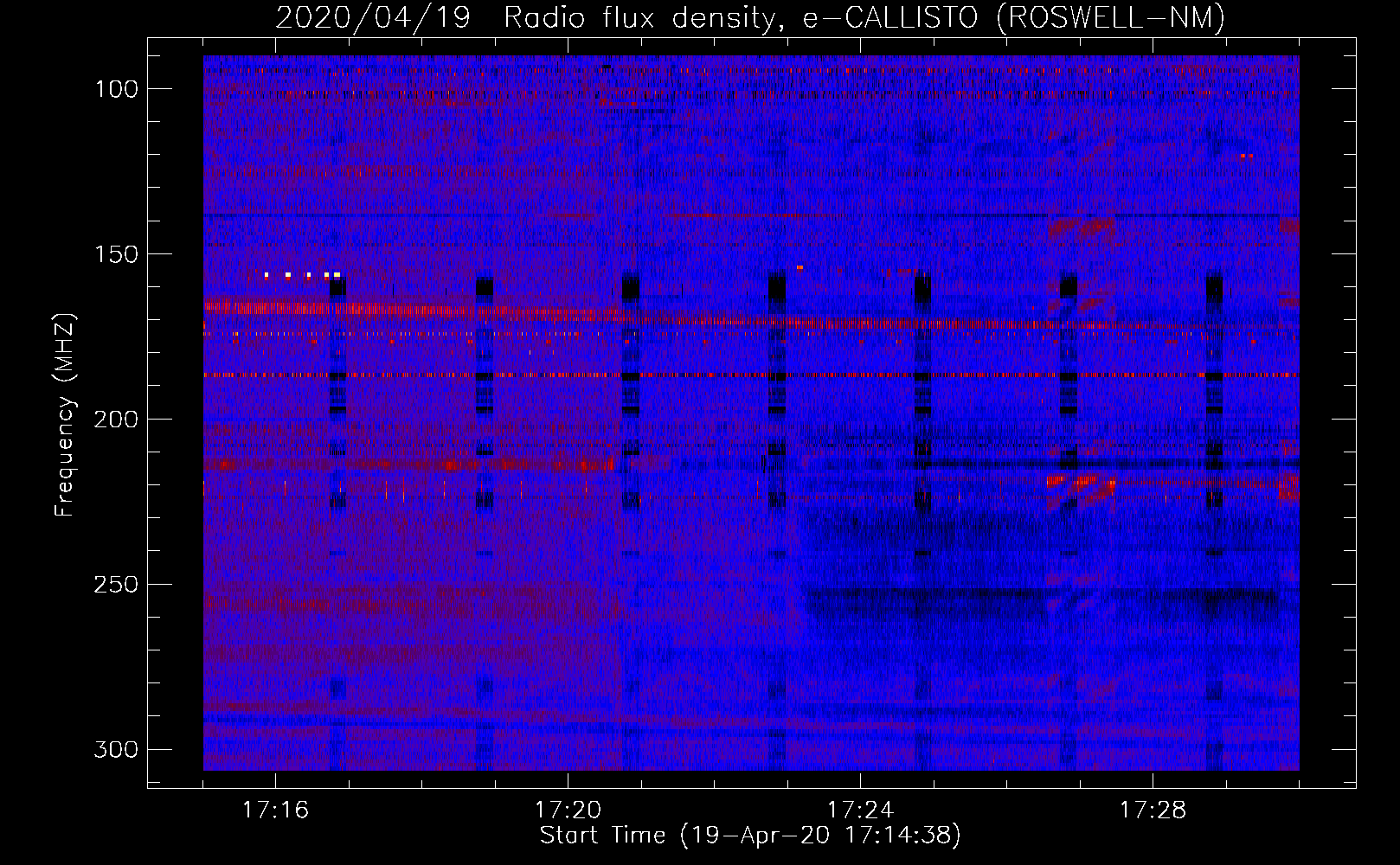Click the 200 frequency tick label
Screen dimensions: 1400x865
pos(117,420)
